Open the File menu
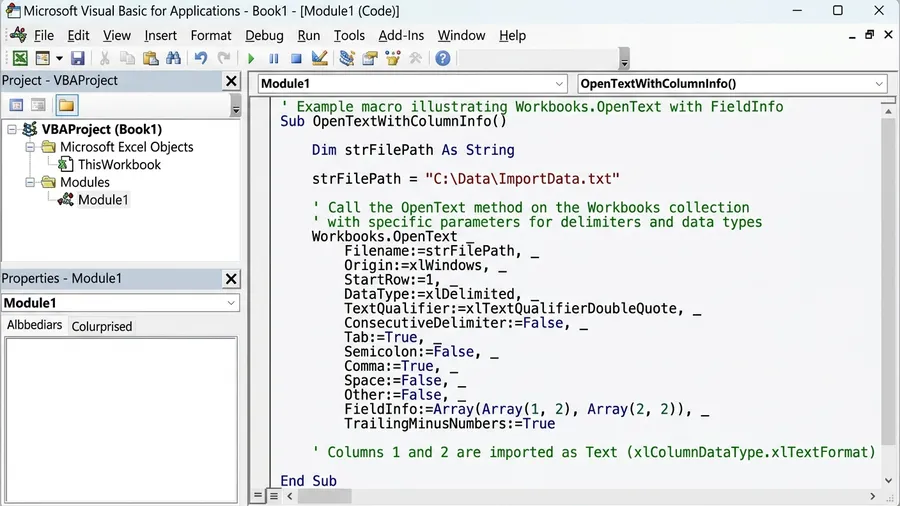The width and height of the screenshot is (900, 506). [44, 36]
